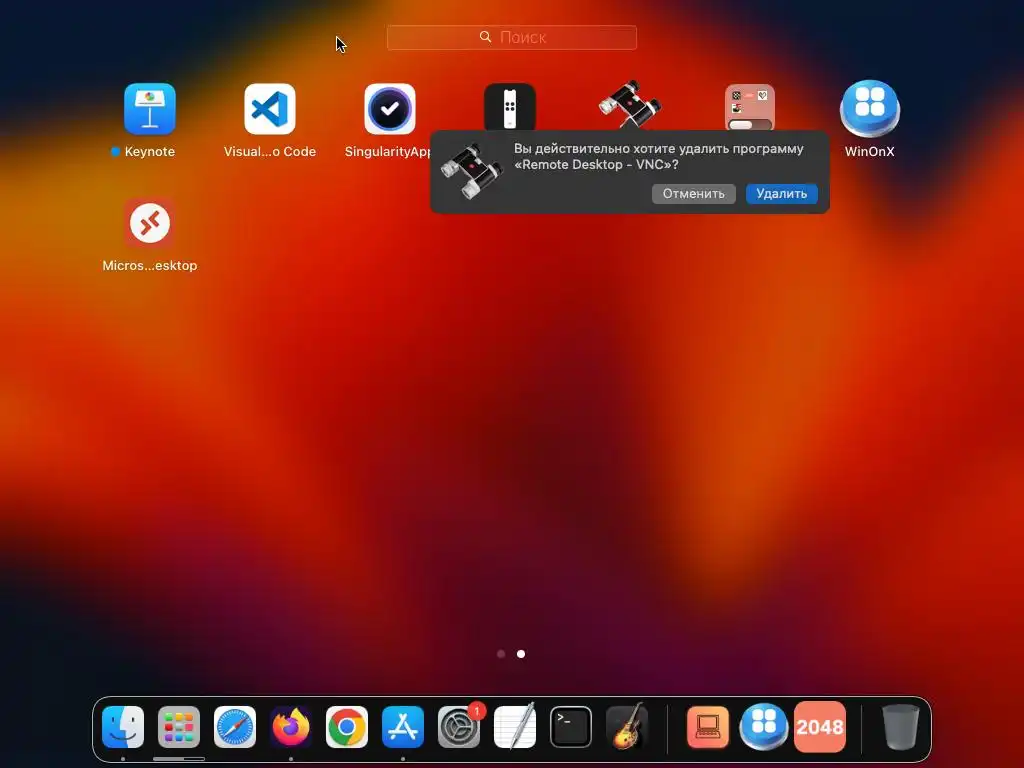The height and width of the screenshot is (768, 1024).
Task: Open TextEdit from the Dock
Action: (515, 727)
